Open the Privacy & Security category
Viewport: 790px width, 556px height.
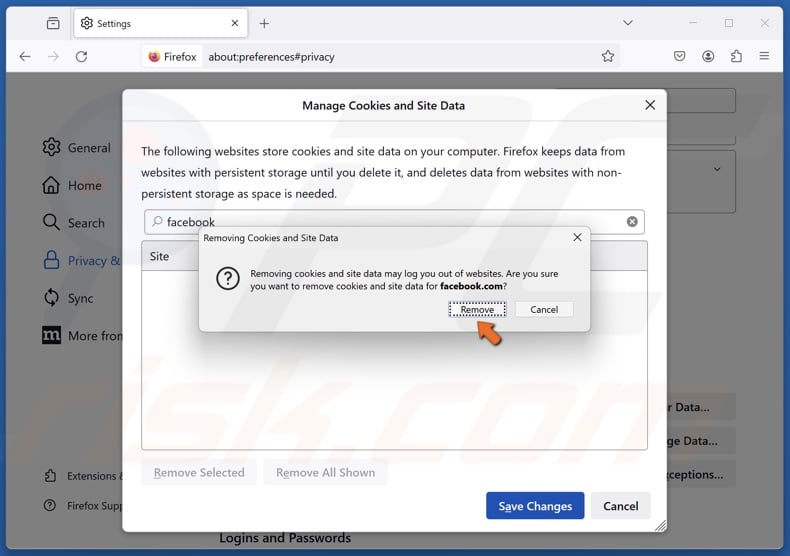81,260
